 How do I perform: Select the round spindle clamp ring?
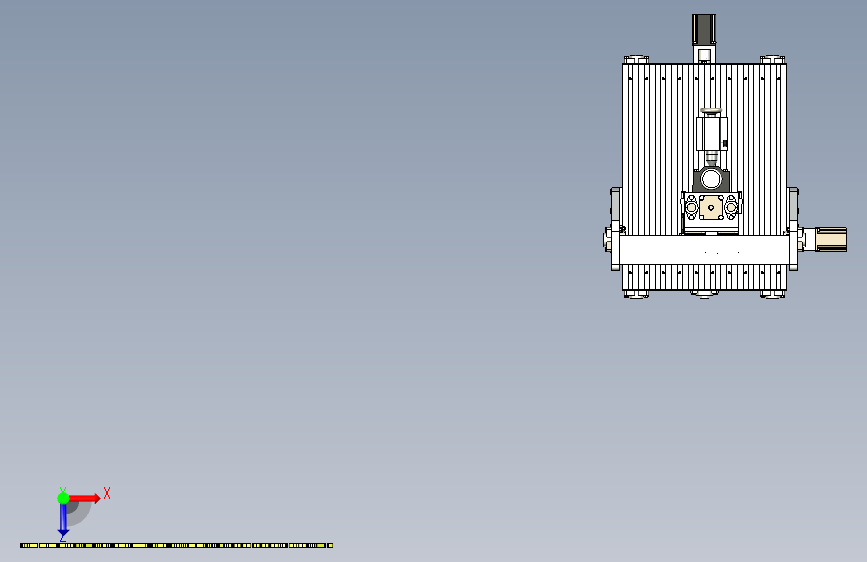point(711,179)
